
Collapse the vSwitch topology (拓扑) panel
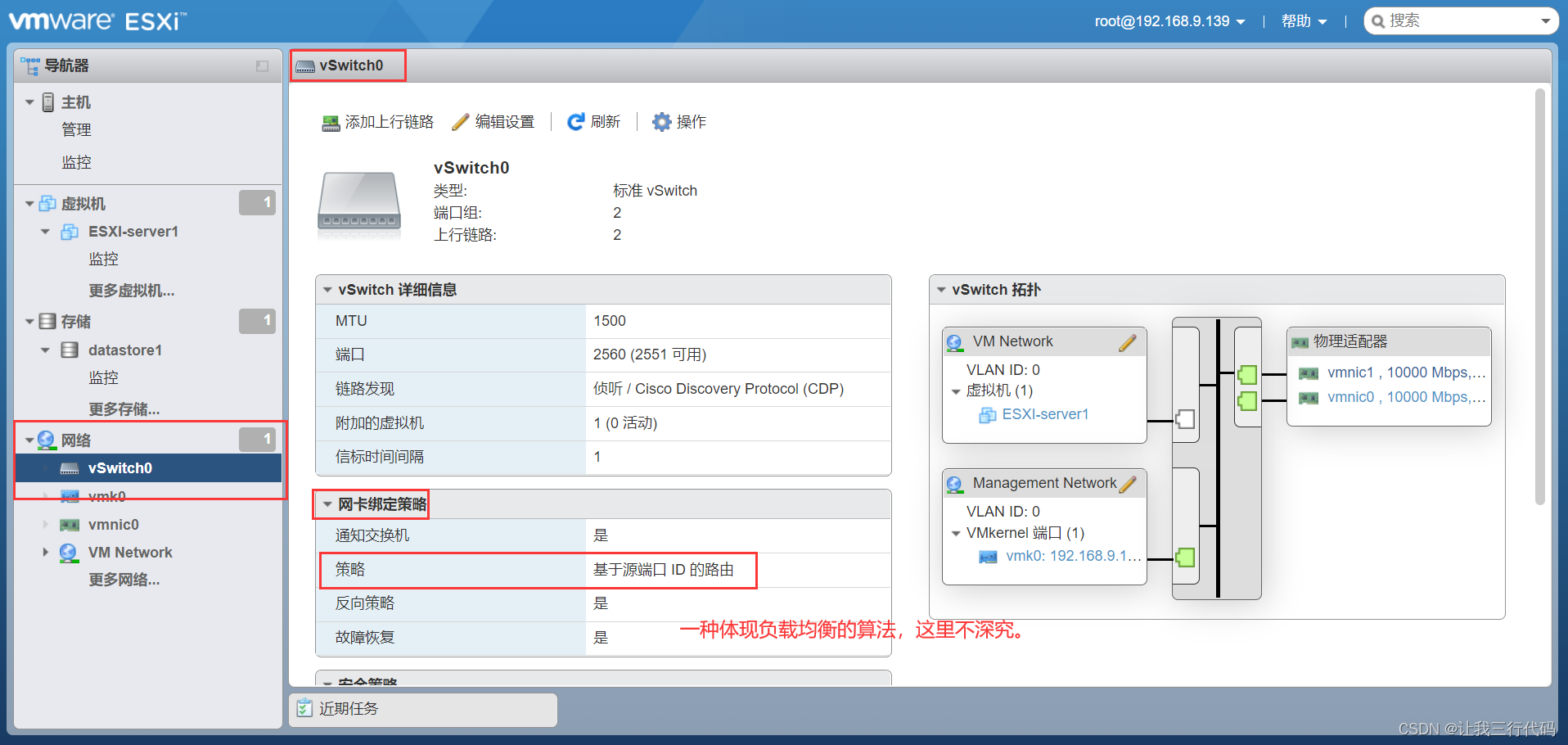point(941,290)
